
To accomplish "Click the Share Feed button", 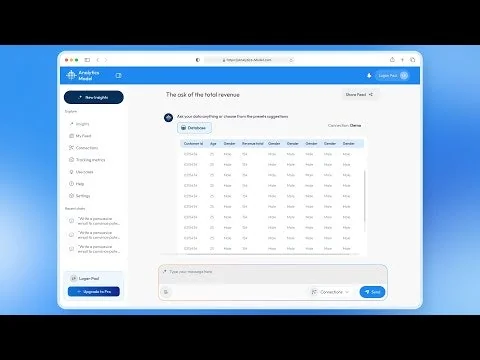I will 359,95.
